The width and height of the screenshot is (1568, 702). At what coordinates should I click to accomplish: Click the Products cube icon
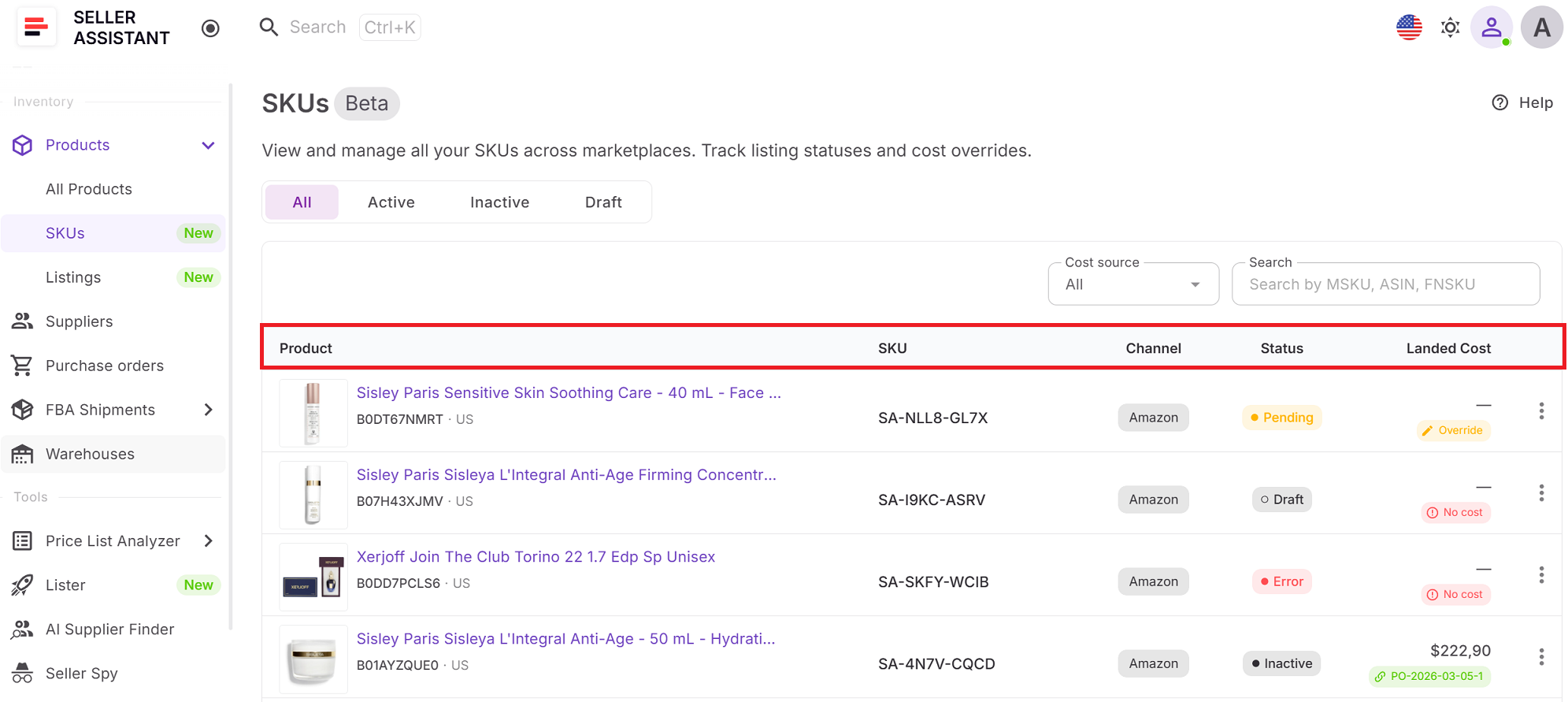pos(22,145)
